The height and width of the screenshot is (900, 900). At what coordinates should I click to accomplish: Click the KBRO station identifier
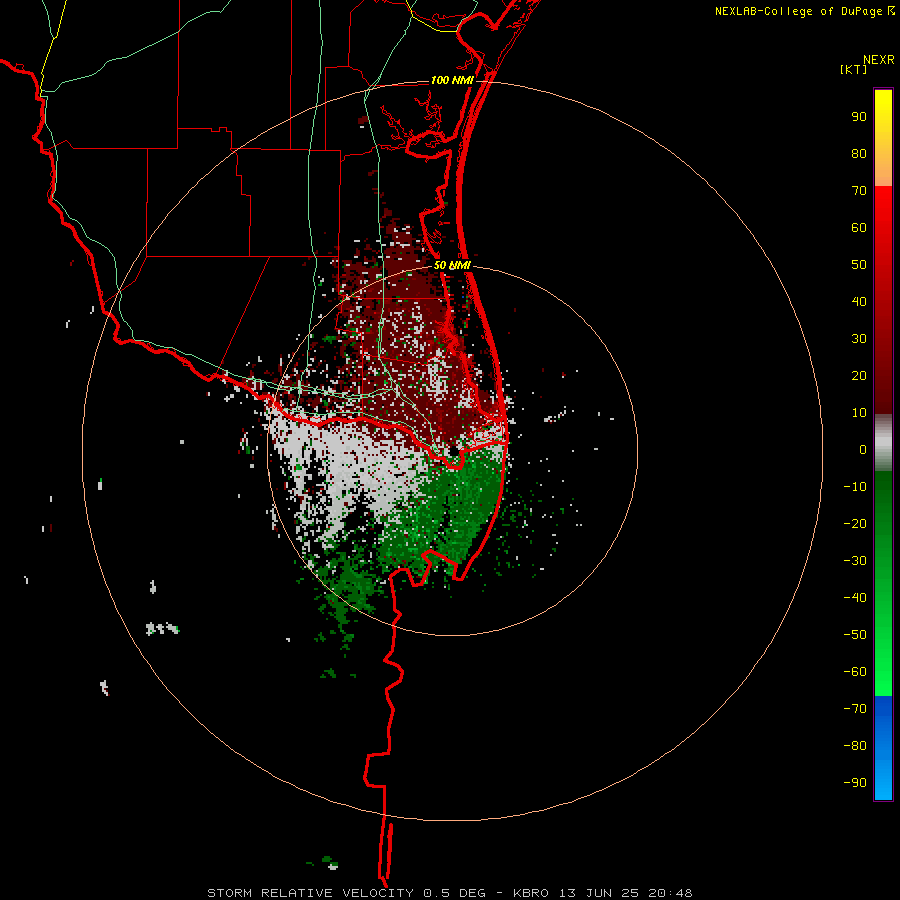coord(530,893)
